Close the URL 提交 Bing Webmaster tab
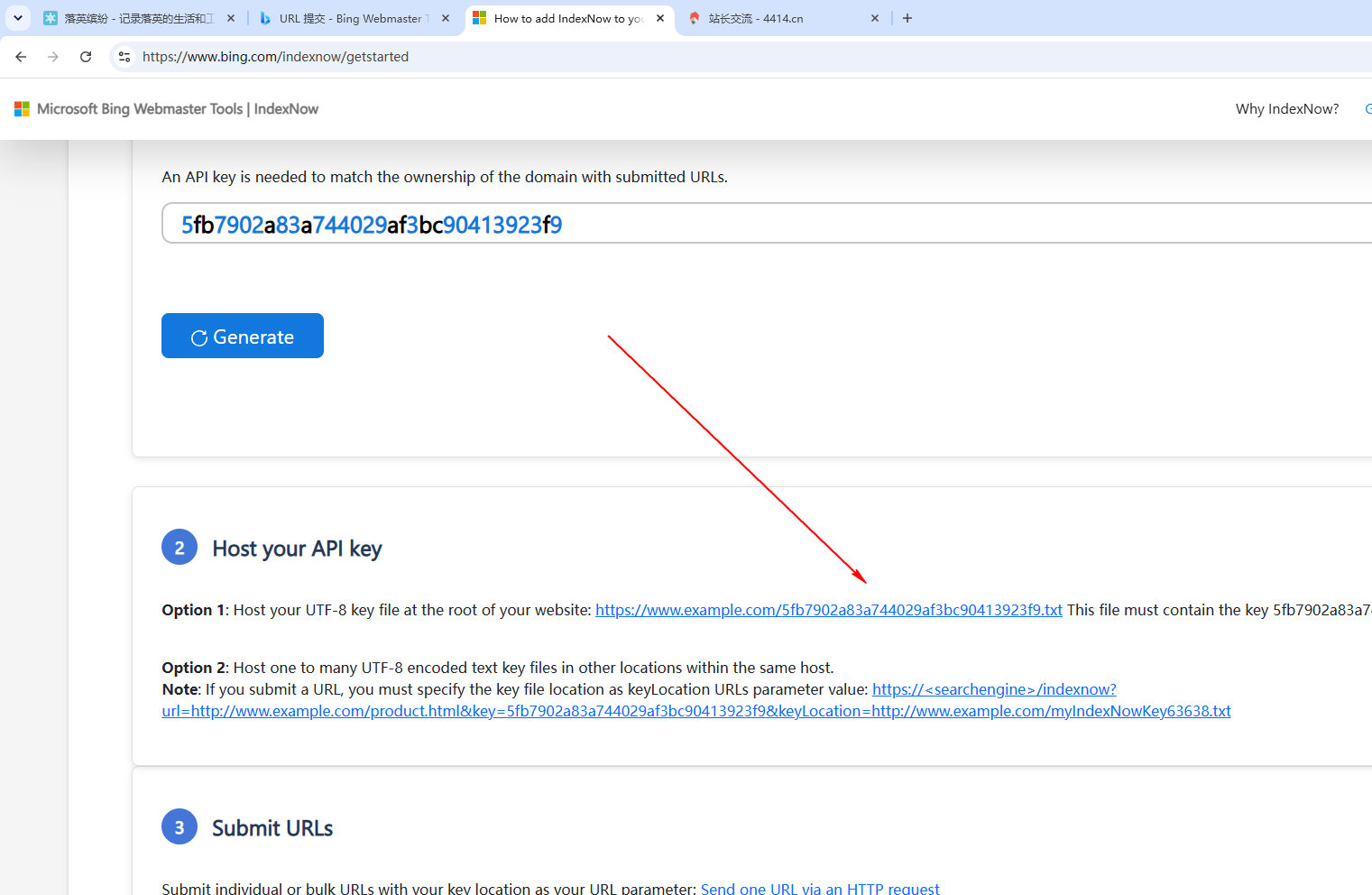The width and height of the screenshot is (1372, 895). click(x=446, y=18)
